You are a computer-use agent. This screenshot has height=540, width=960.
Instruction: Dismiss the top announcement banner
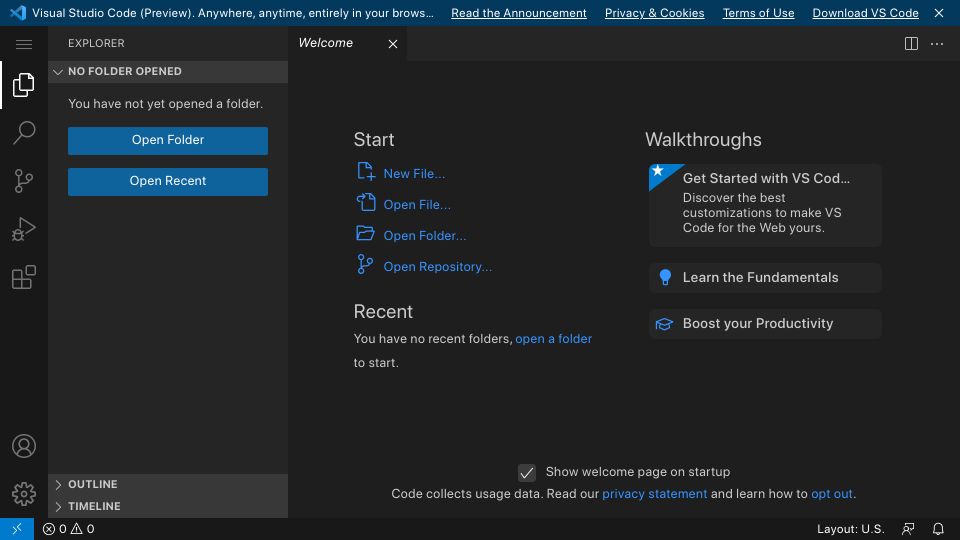[939, 12]
